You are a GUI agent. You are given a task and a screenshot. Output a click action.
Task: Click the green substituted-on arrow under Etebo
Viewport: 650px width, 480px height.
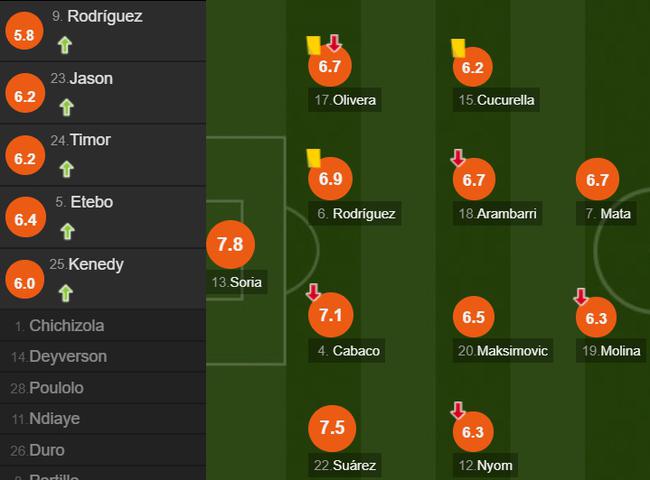tap(68, 231)
